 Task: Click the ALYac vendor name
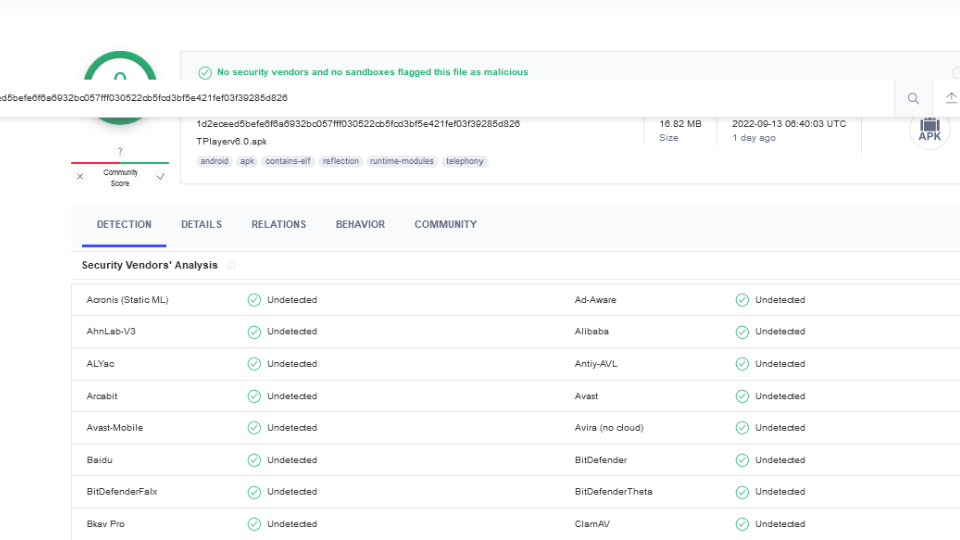pos(100,364)
